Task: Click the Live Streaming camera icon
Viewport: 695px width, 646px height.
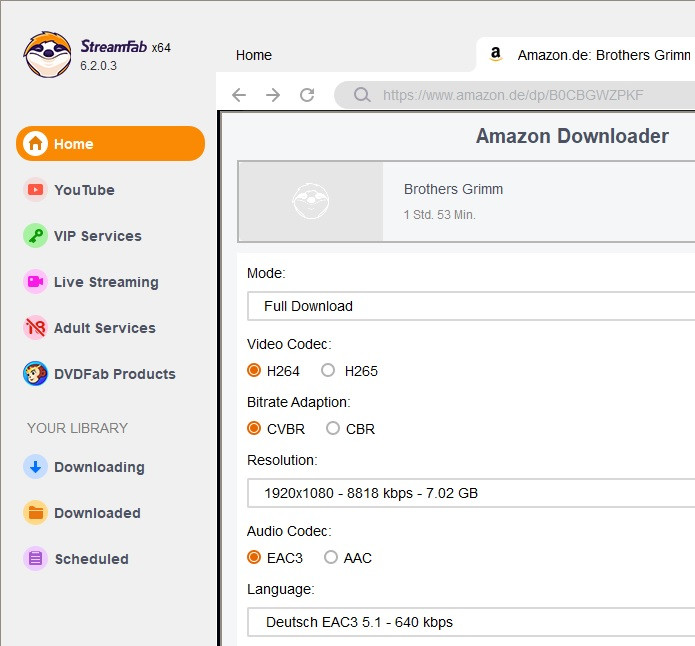Action: pos(35,282)
